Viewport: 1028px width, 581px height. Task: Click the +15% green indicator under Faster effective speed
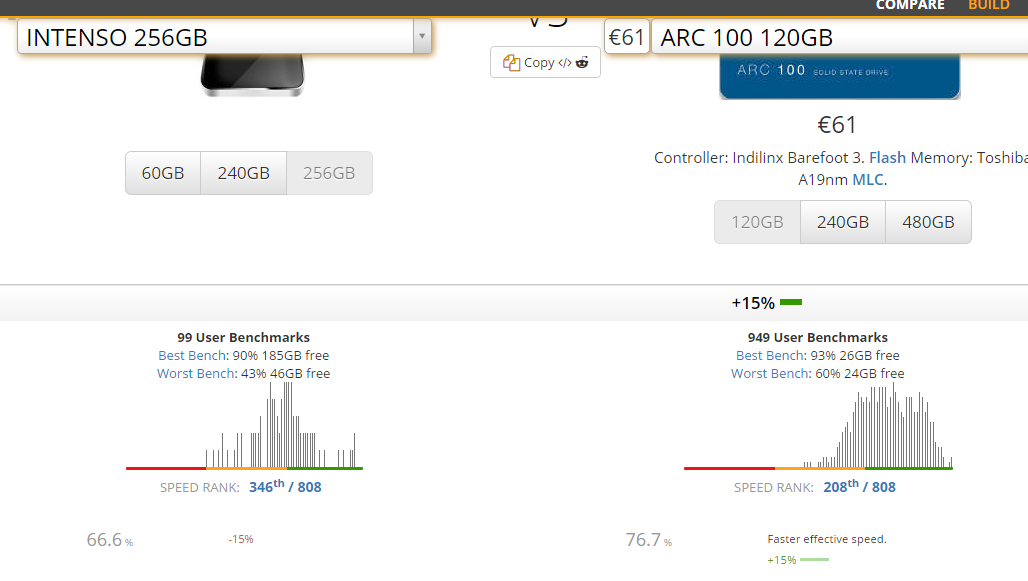coord(798,560)
